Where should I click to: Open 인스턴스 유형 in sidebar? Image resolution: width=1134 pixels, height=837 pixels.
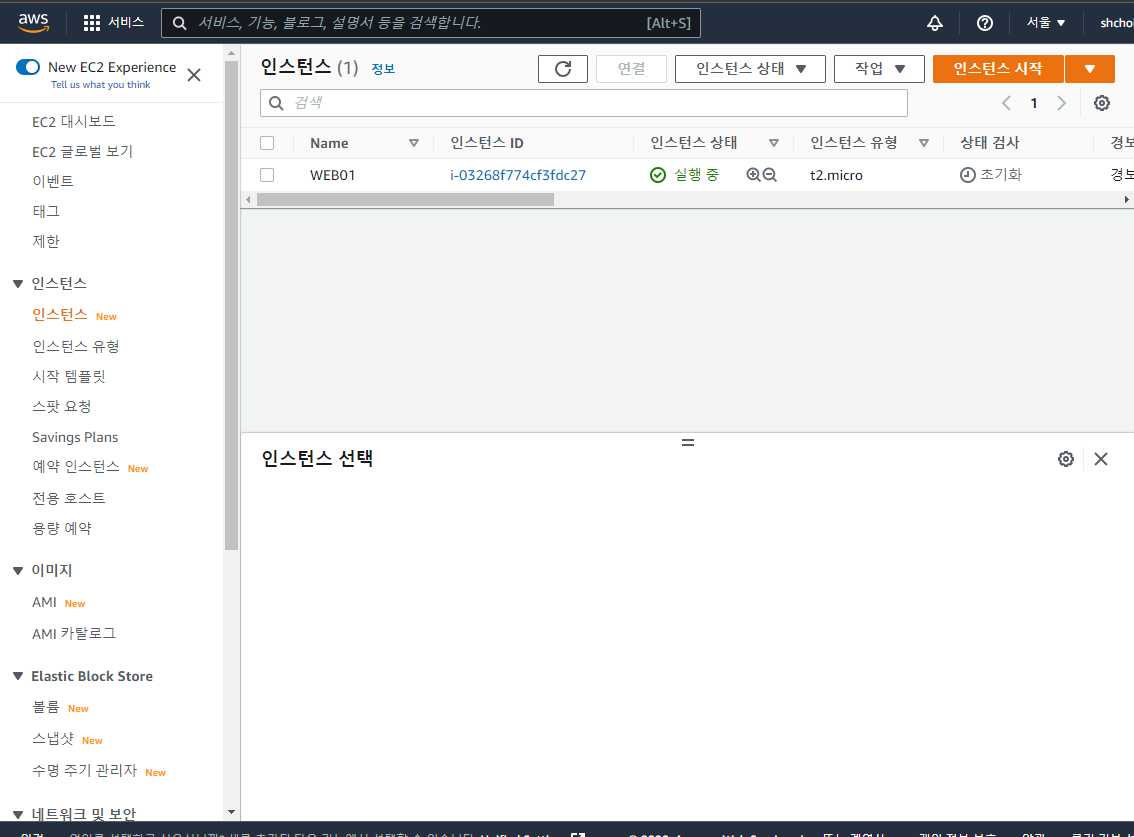pos(76,347)
